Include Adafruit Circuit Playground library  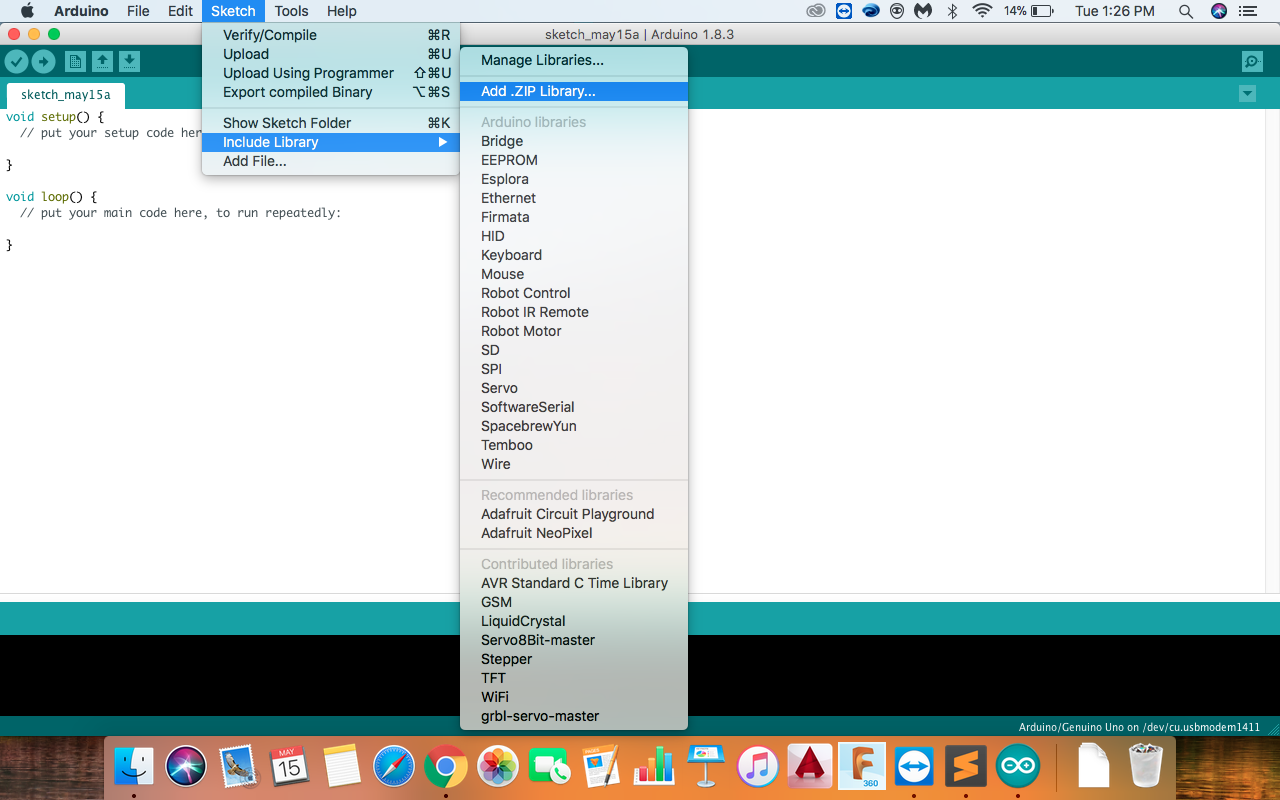coord(574,514)
